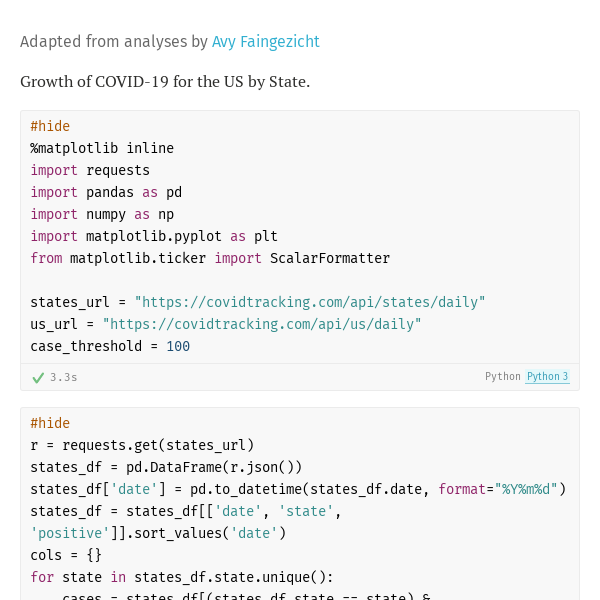600x600 pixels.
Task: Click the Python 3 kernel link
Action: coord(547,377)
